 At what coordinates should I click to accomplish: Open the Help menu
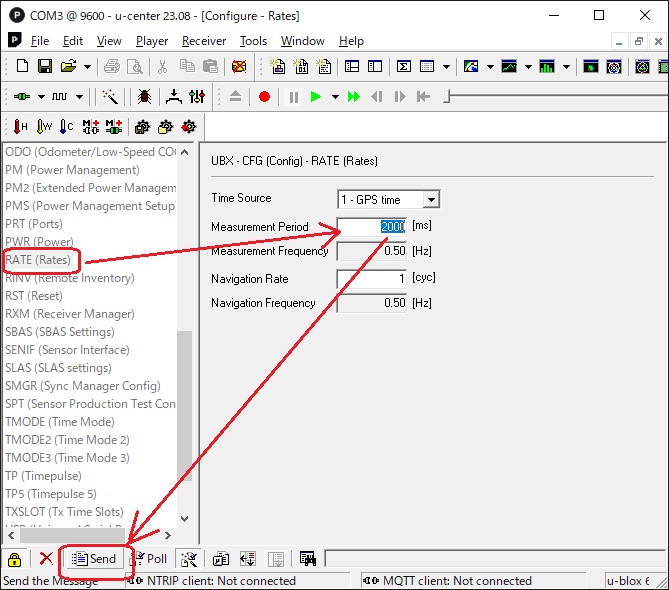(352, 41)
